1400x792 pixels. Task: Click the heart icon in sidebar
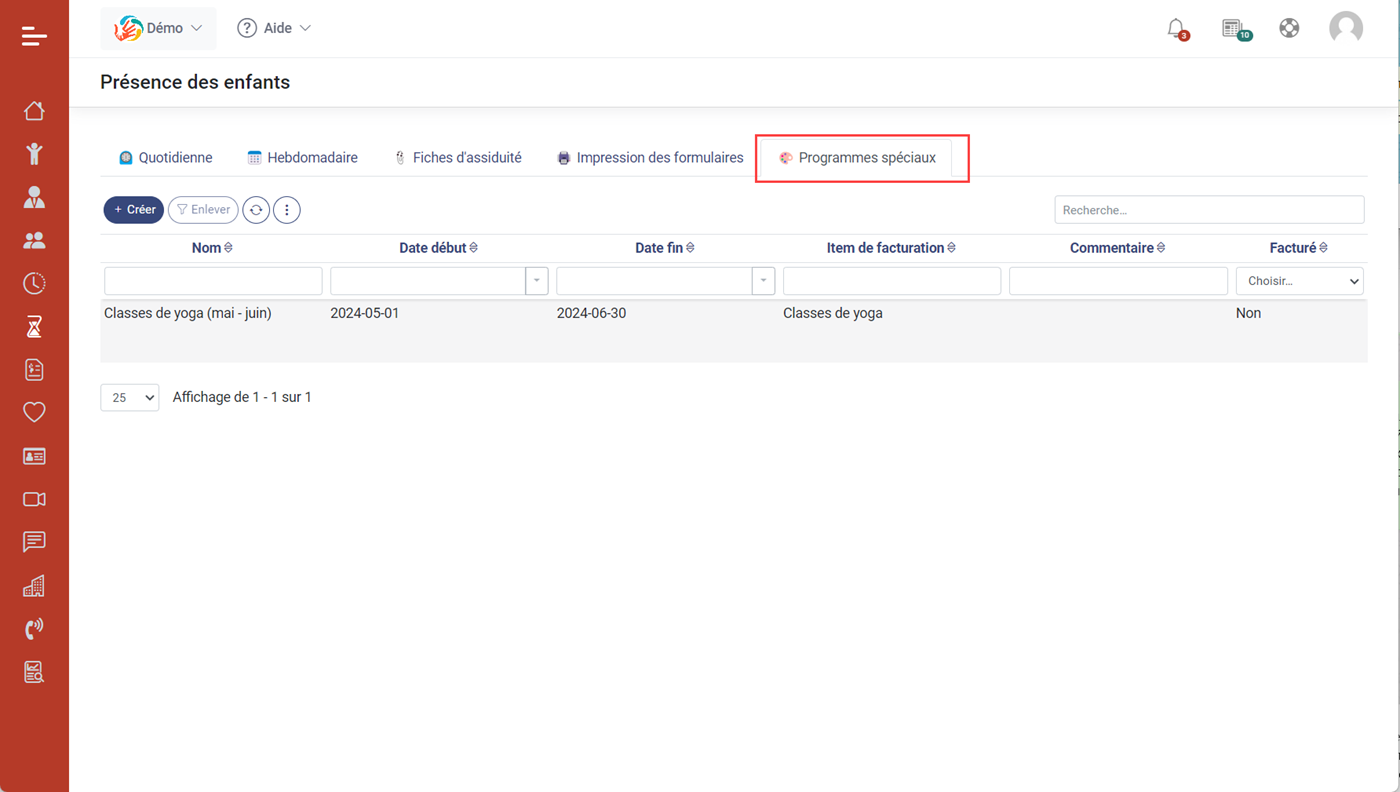point(34,412)
